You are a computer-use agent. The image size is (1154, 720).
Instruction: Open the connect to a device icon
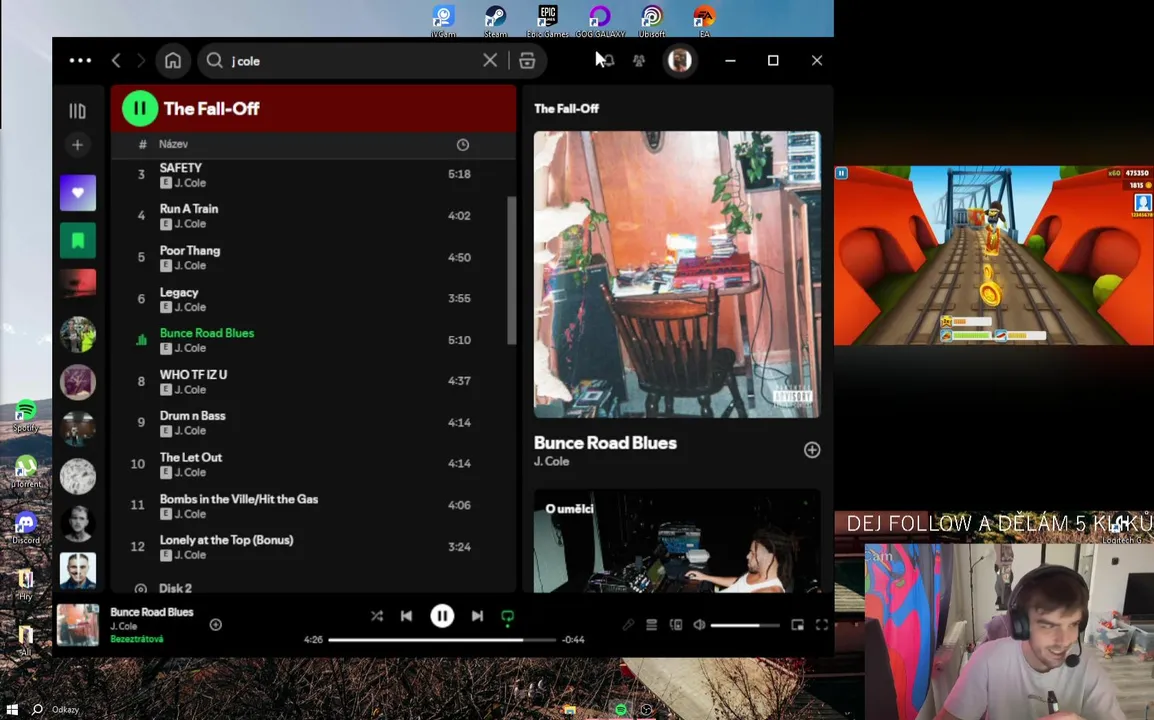[676, 625]
